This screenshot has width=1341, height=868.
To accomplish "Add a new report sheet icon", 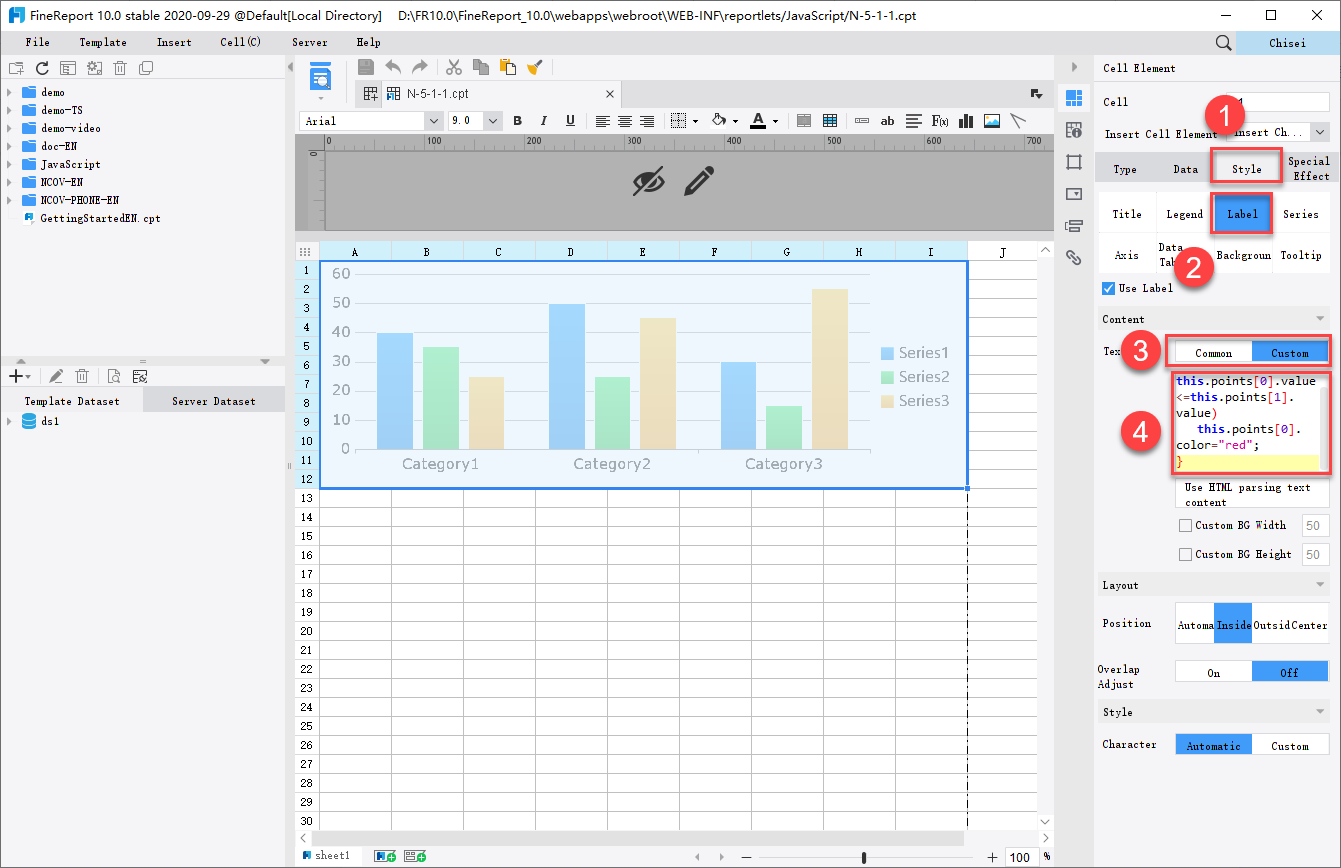I will coord(385,856).
